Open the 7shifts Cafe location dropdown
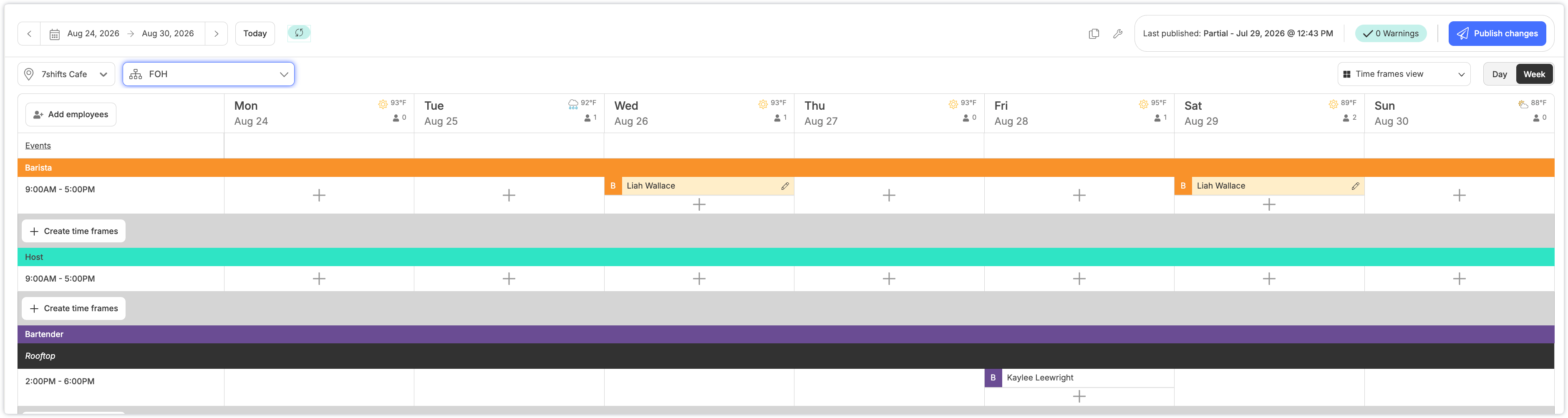The image size is (1568, 418). [x=66, y=74]
